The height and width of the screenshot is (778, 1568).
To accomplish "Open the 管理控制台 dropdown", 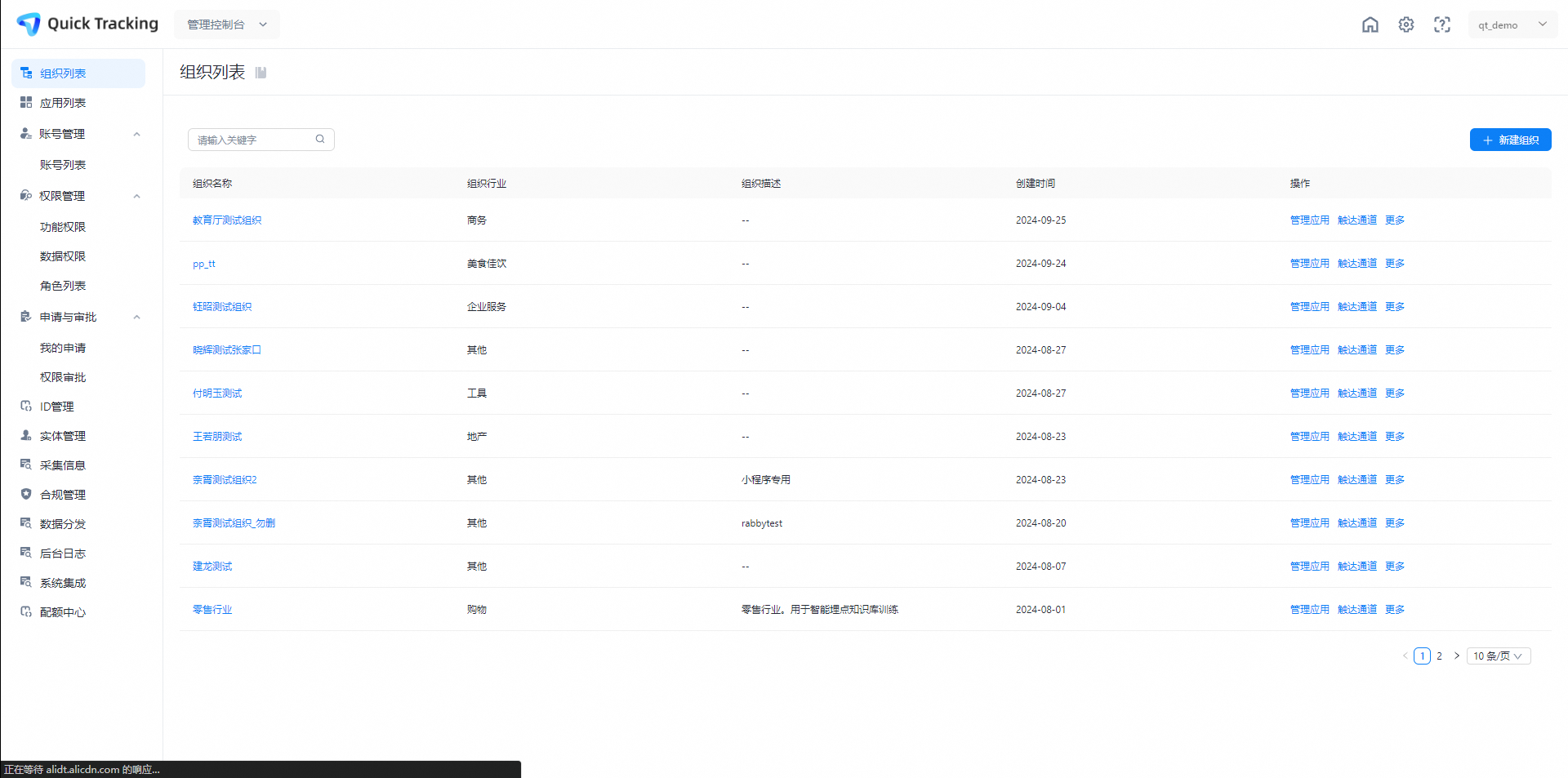I will pos(227,24).
